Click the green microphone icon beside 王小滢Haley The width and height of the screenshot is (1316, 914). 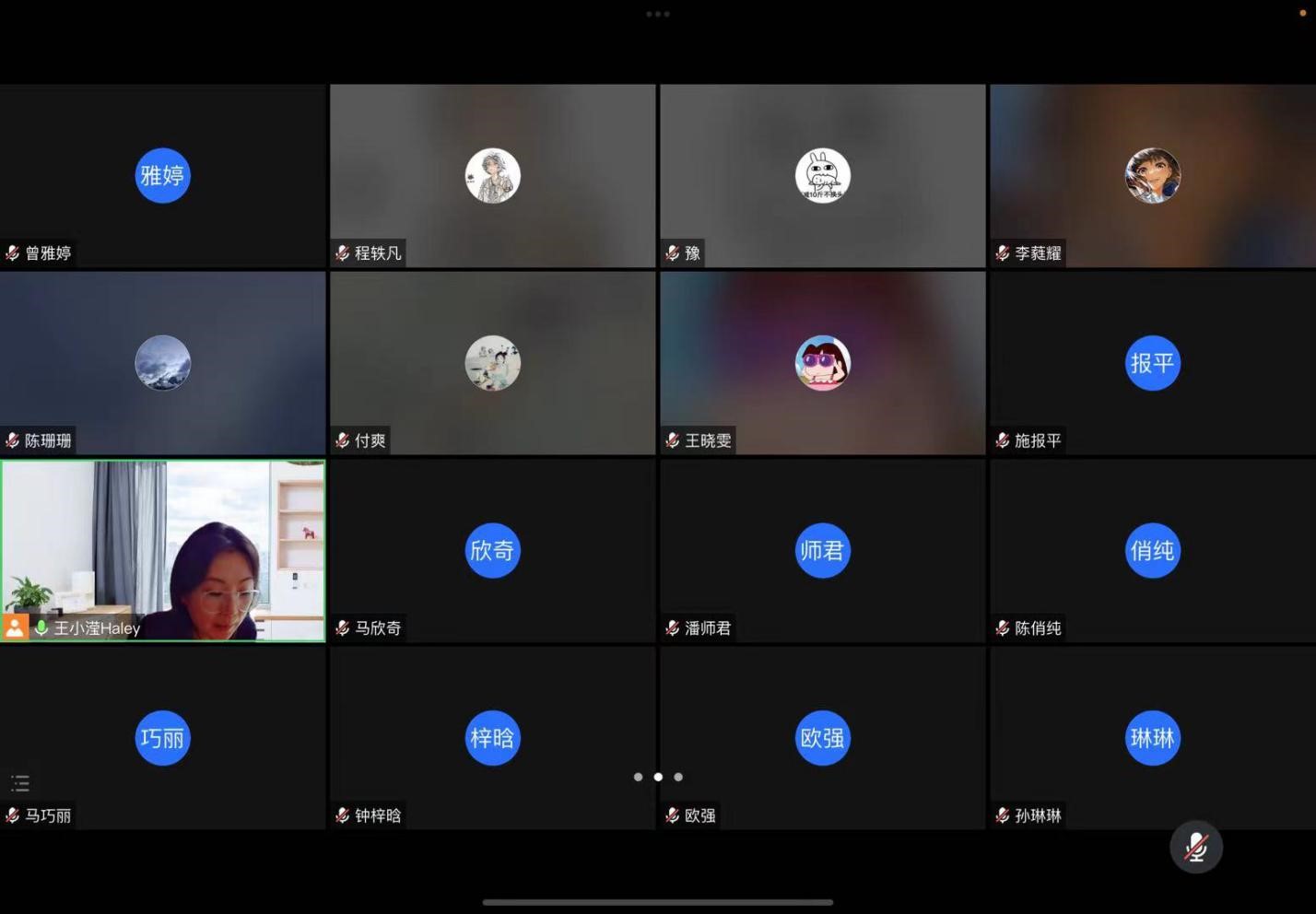coord(41,627)
